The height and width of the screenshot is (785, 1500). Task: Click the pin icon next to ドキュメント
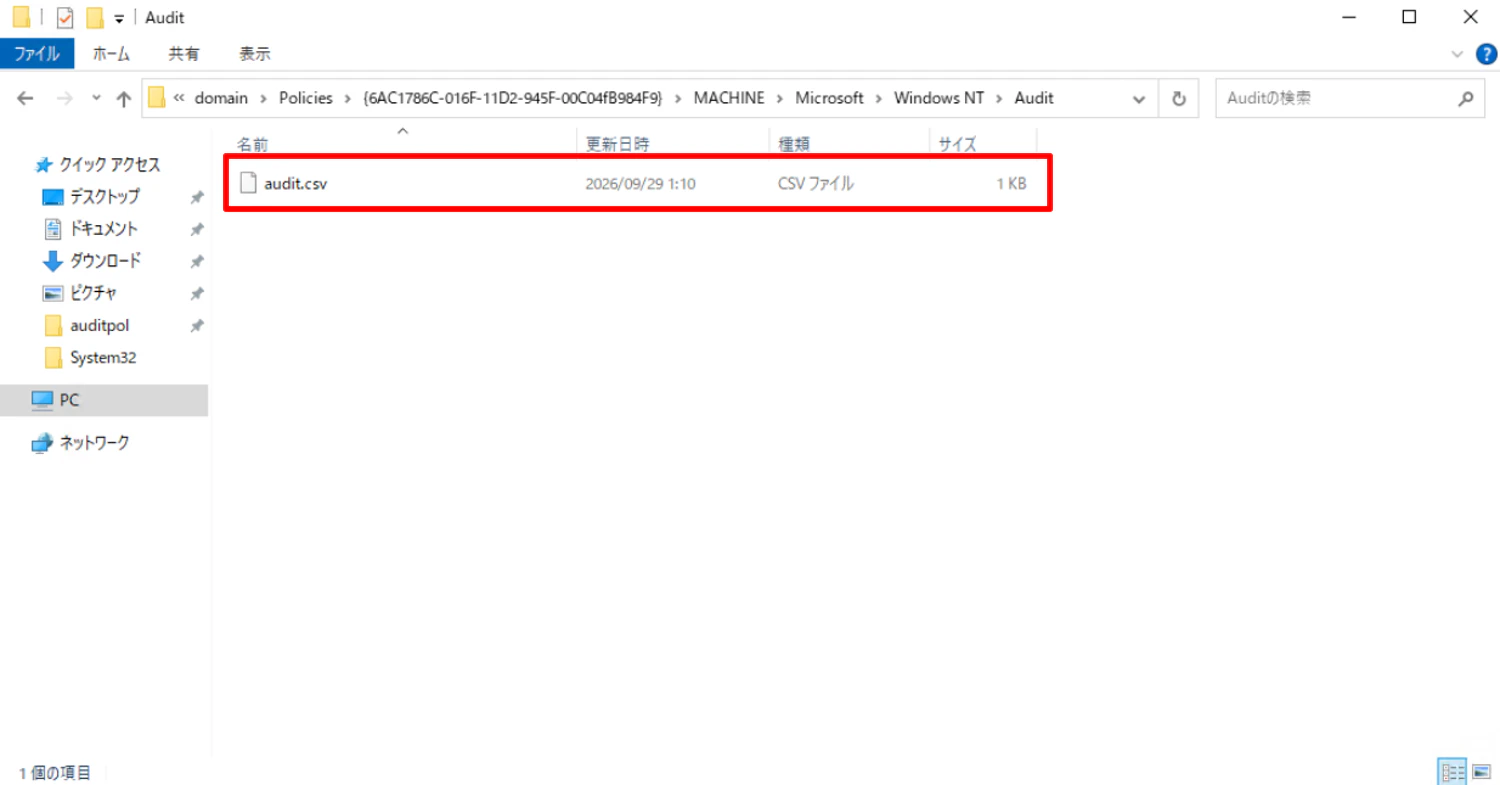click(197, 229)
